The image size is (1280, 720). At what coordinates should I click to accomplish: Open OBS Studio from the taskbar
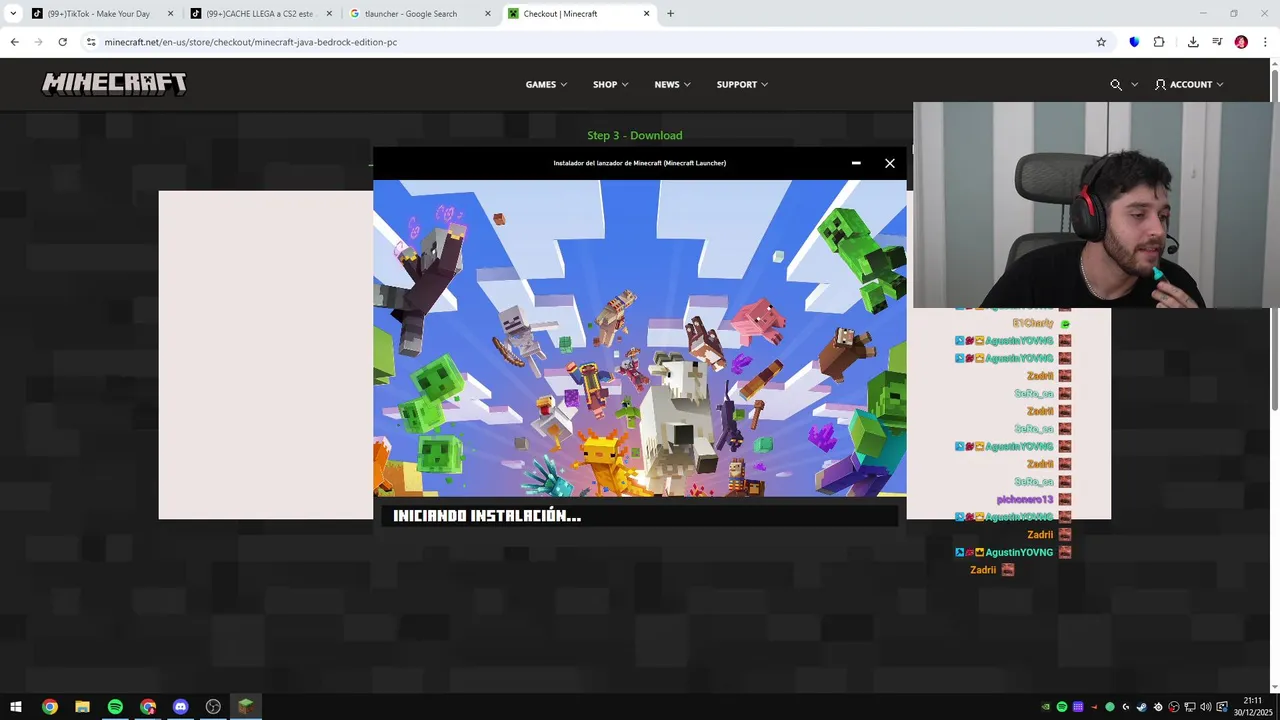tap(213, 707)
